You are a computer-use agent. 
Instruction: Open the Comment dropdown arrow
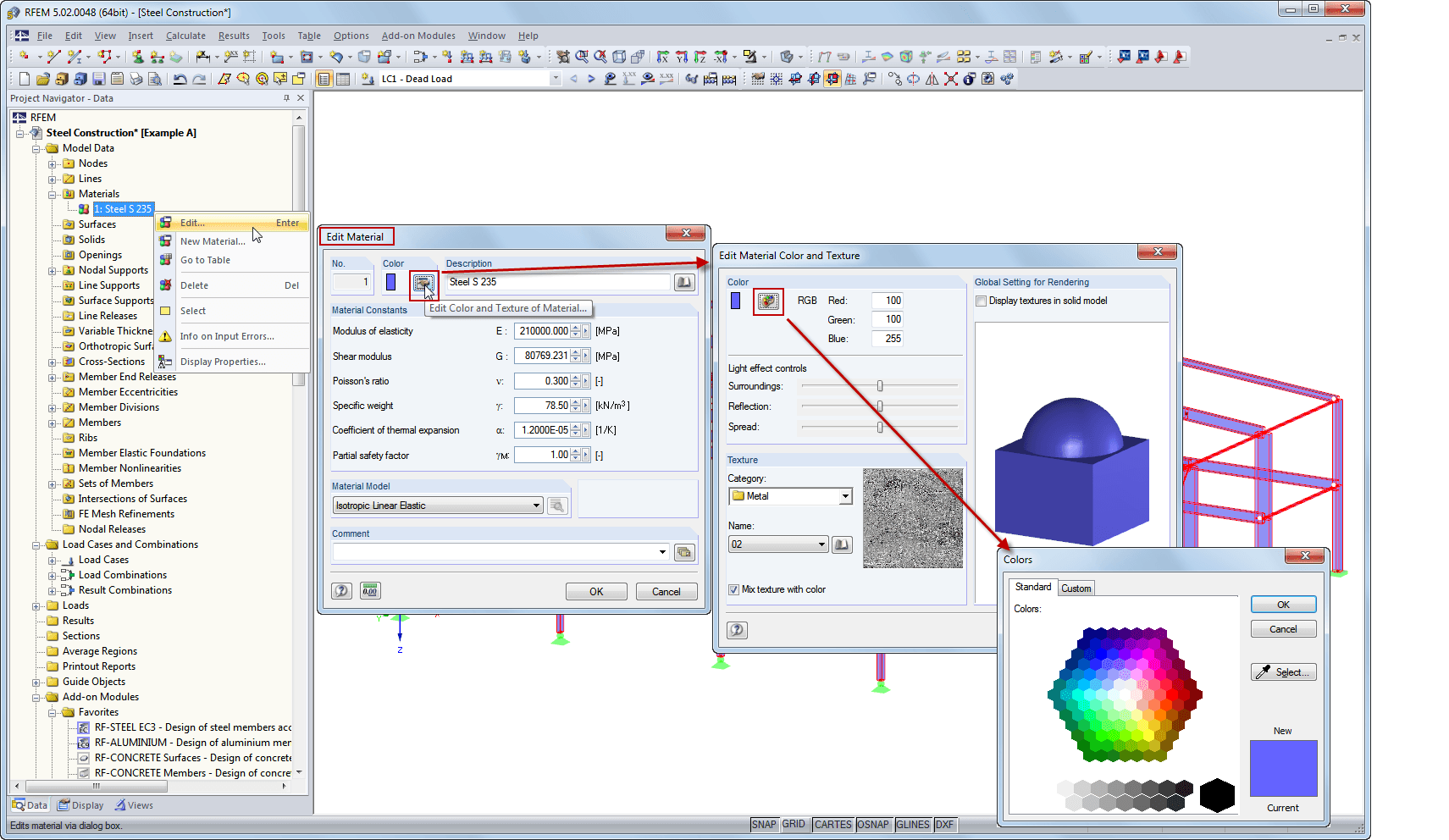pos(662,552)
